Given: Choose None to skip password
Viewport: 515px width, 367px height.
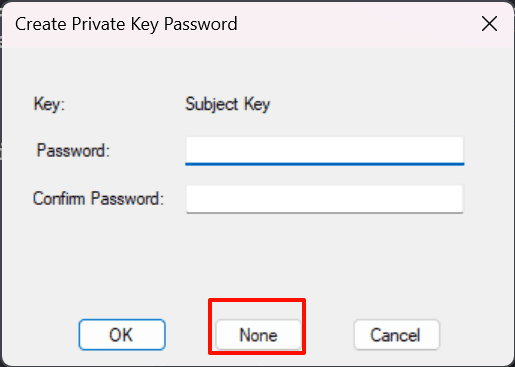Looking at the screenshot, I should point(258,335).
